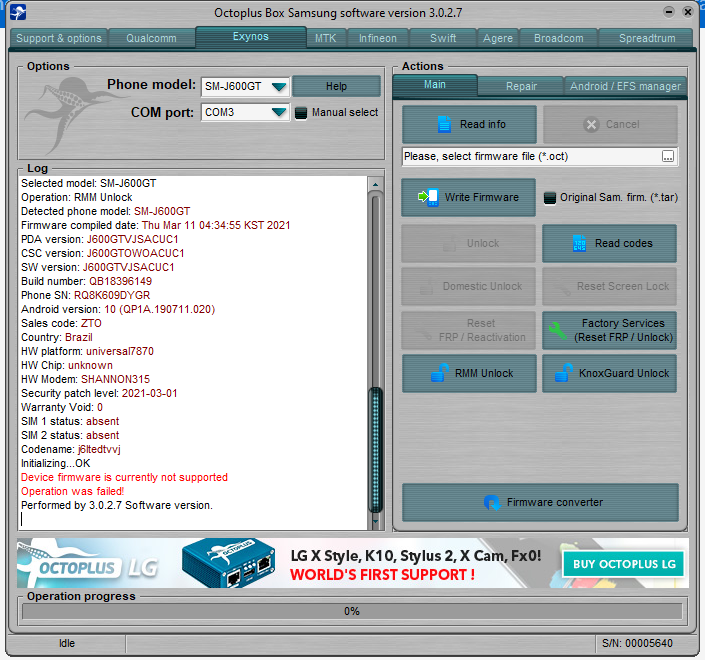Click the Read codes button label

point(624,243)
